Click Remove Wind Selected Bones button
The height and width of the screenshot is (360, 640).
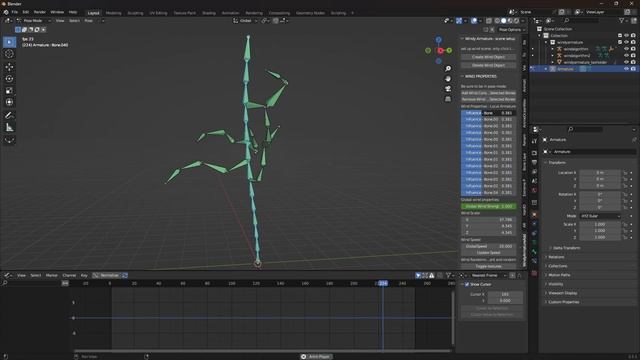[x=488, y=100]
